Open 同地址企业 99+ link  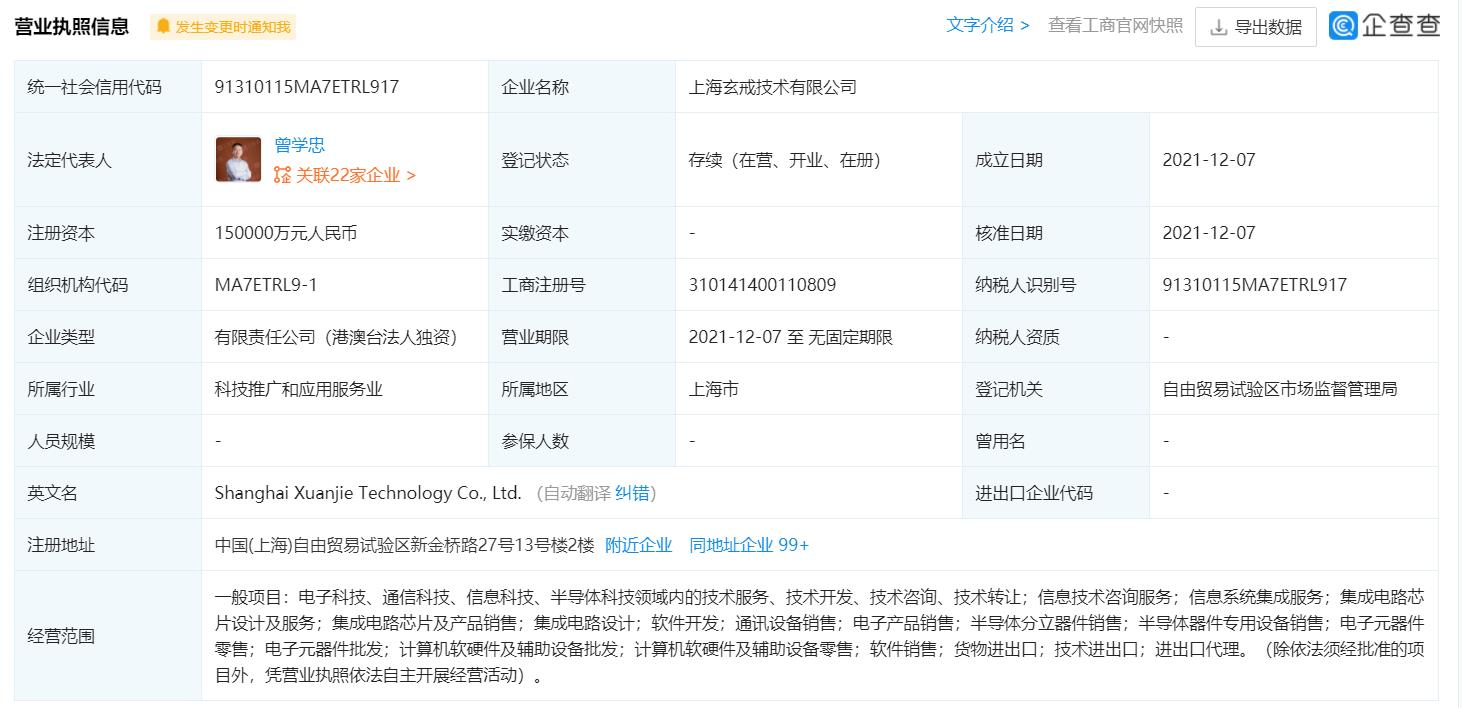[749, 545]
